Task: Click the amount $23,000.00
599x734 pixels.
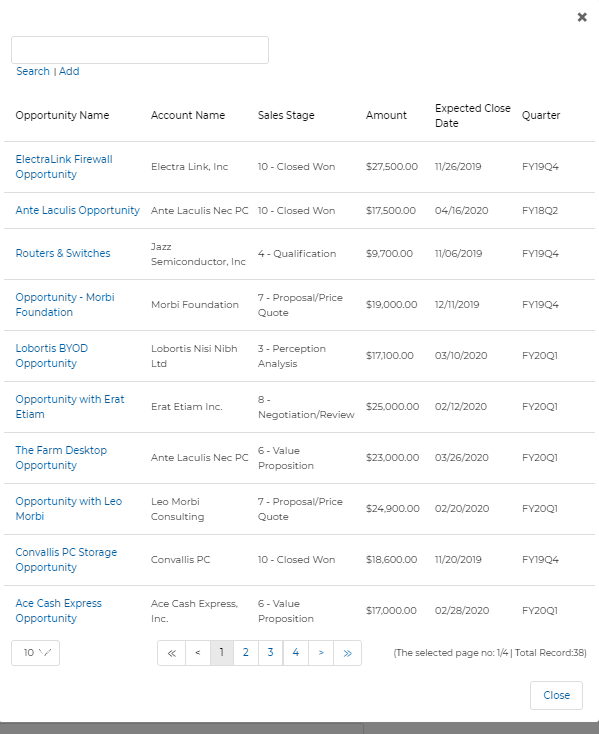Action: point(393,458)
